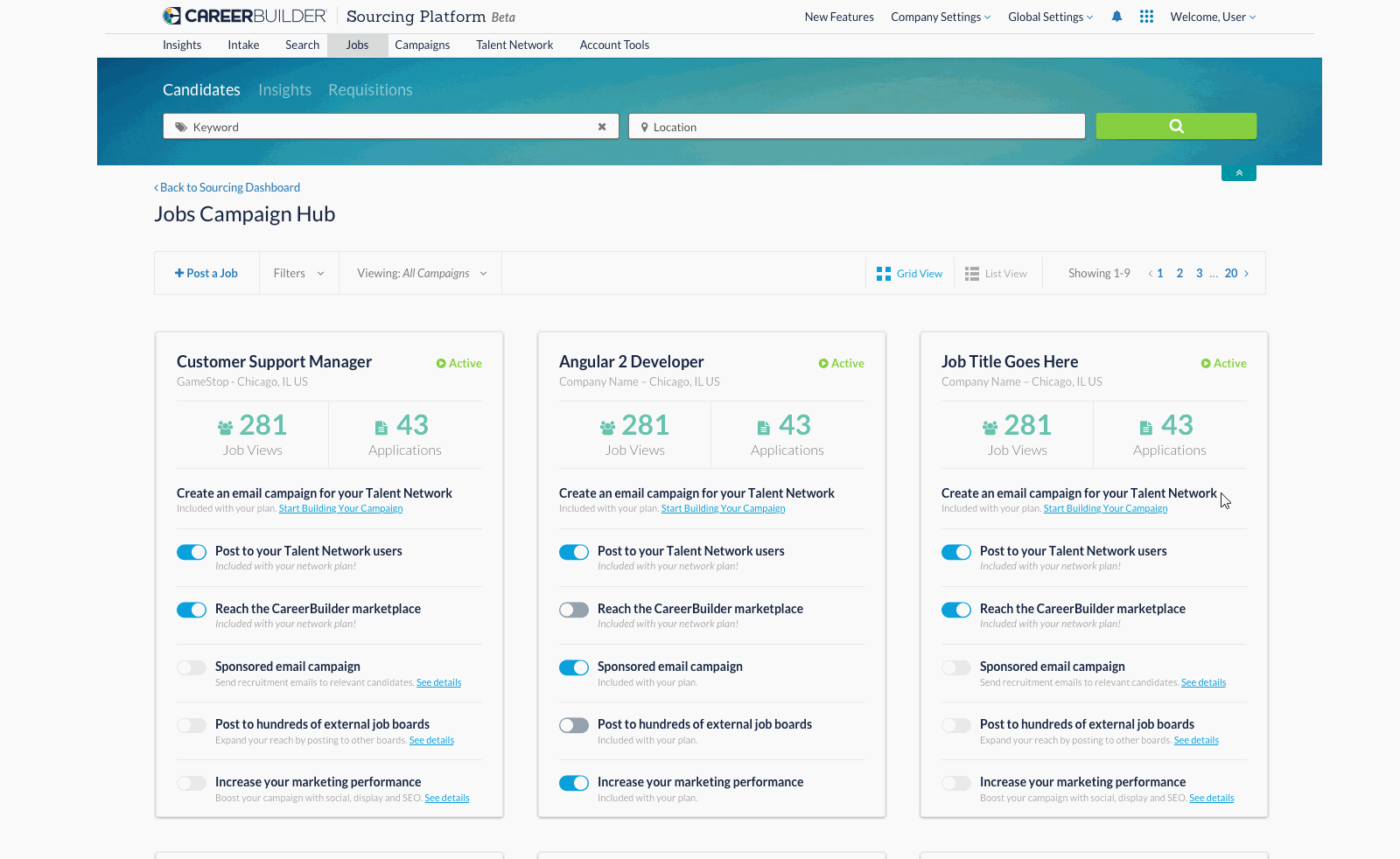Enable Angular 2 Developer CareerBuilder marketplace
1400x859 pixels.
pos(574,610)
